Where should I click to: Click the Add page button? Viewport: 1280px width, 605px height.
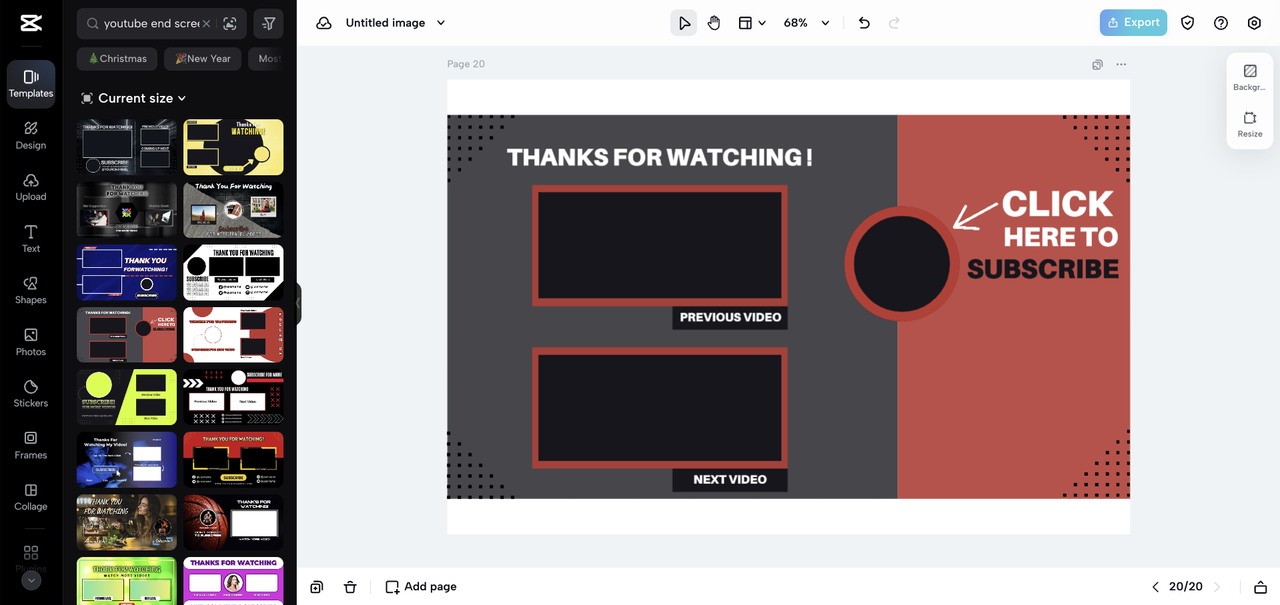[421, 587]
